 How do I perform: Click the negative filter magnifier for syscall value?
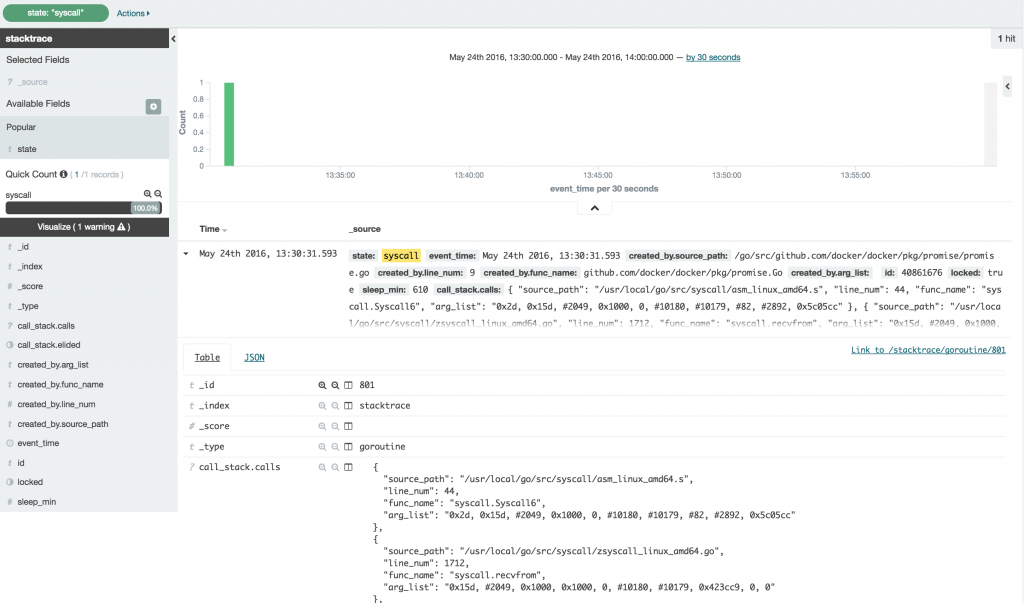(x=157, y=193)
